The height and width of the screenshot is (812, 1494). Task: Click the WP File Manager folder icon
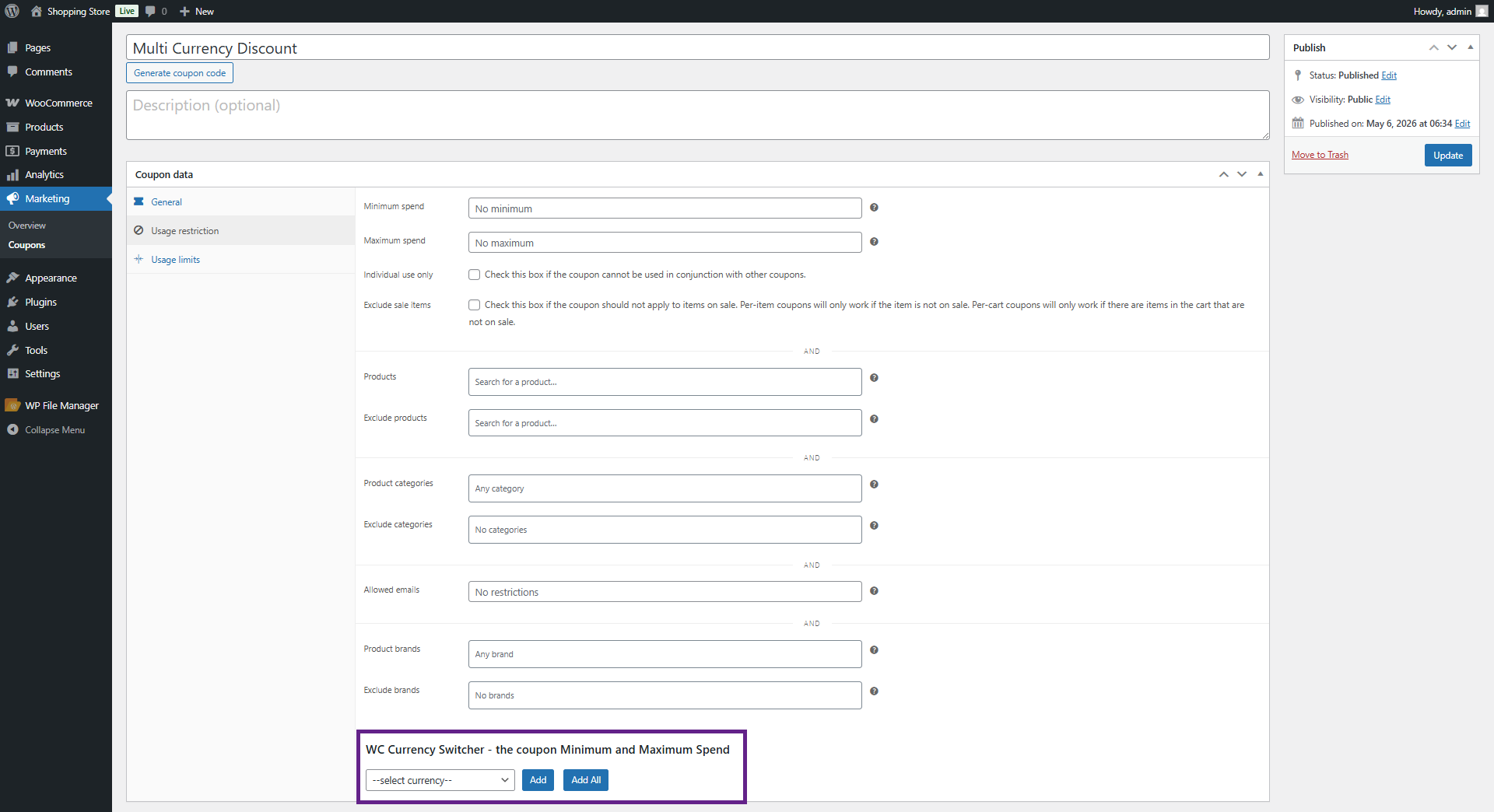tap(12, 405)
